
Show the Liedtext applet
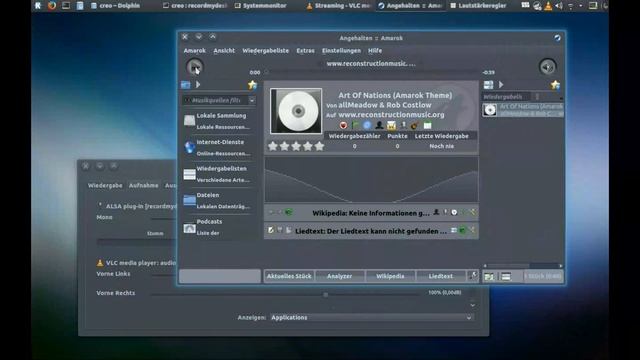click(441, 276)
